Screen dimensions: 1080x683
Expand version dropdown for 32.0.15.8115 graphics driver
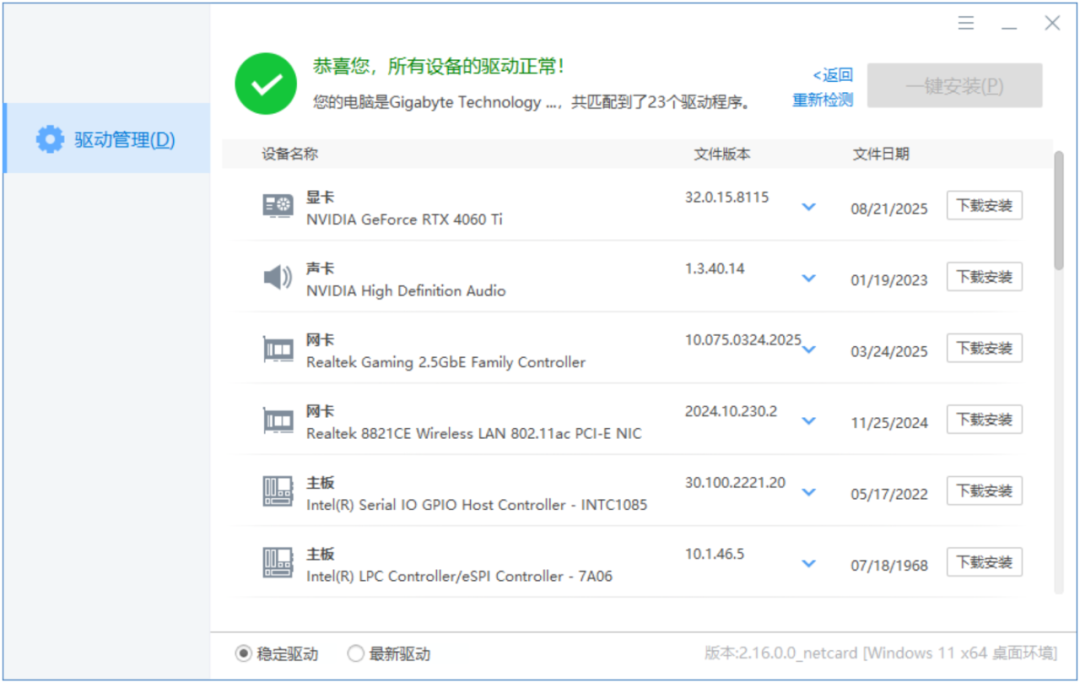(809, 207)
